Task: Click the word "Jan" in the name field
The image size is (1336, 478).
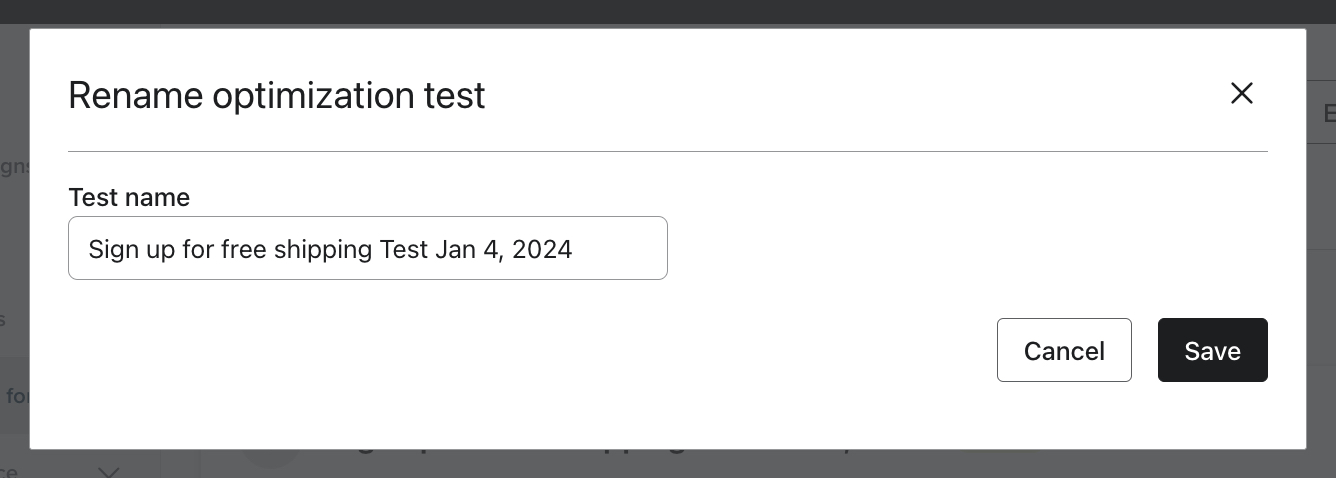Action: tap(455, 249)
